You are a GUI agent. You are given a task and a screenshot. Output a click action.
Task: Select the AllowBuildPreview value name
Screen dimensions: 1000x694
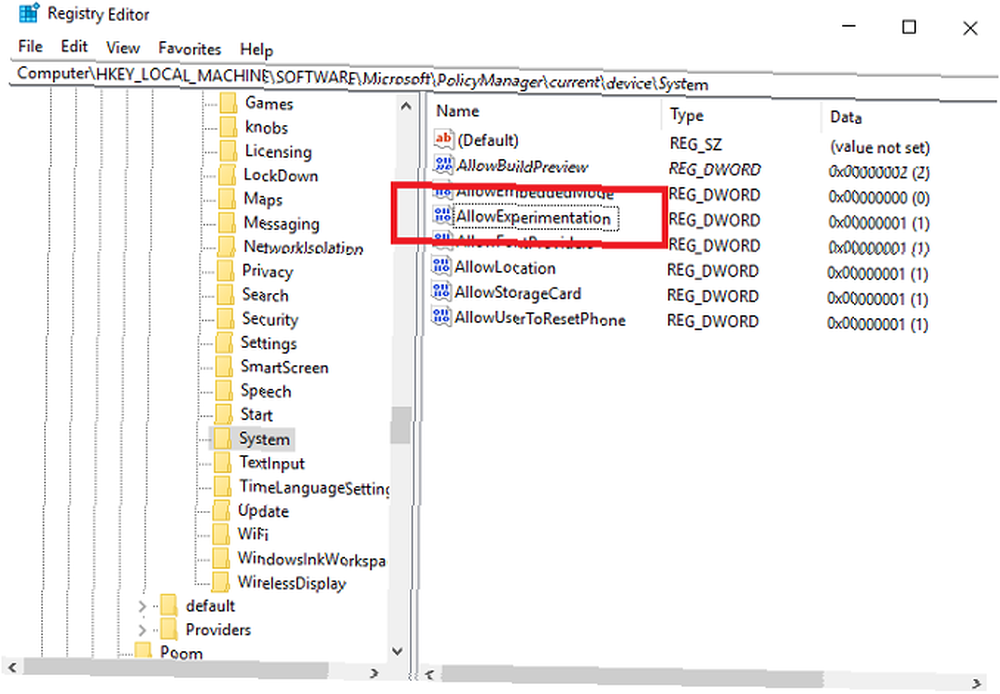coord(522,167)
